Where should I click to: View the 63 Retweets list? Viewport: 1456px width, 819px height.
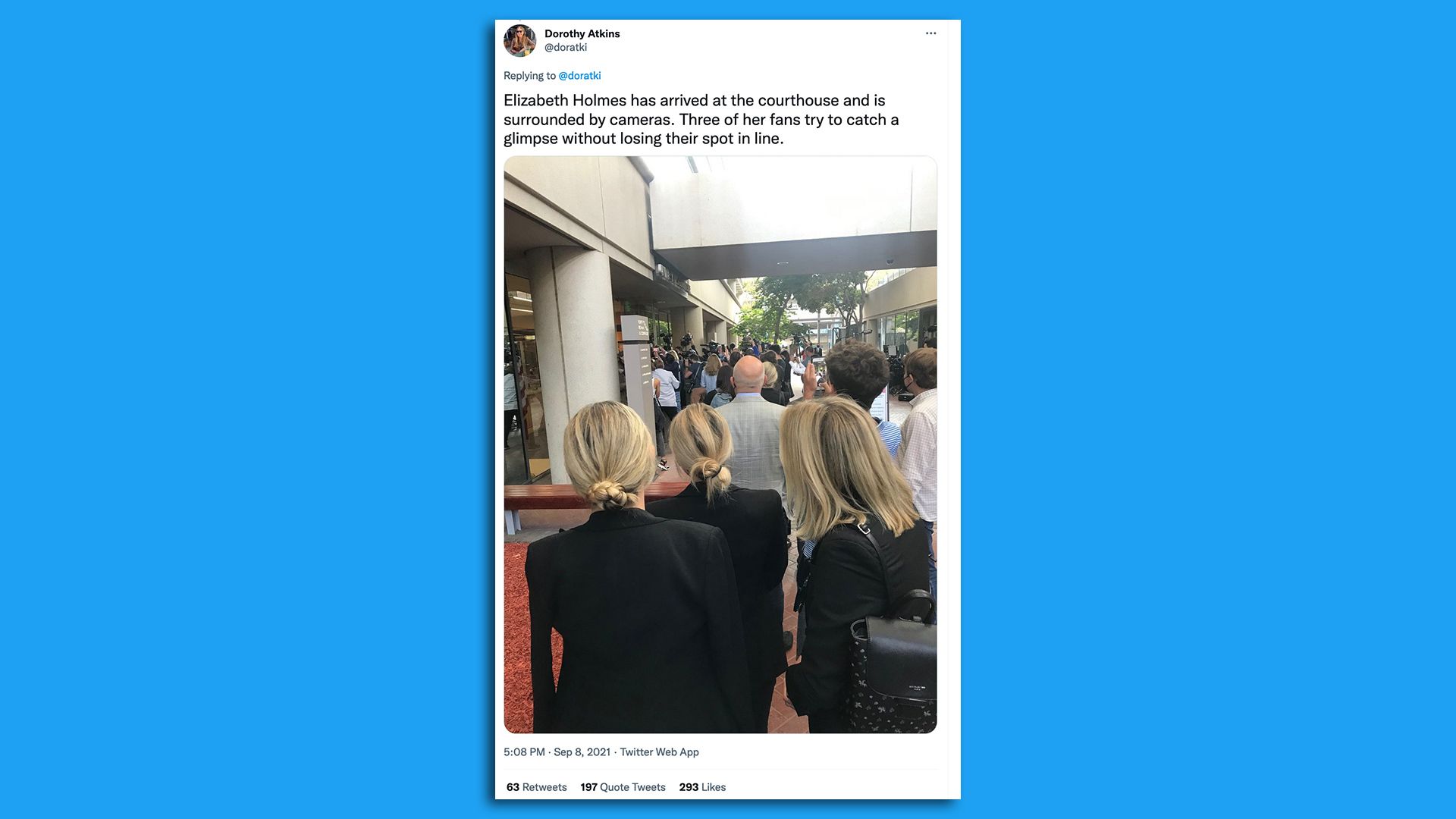click(536, 787)
